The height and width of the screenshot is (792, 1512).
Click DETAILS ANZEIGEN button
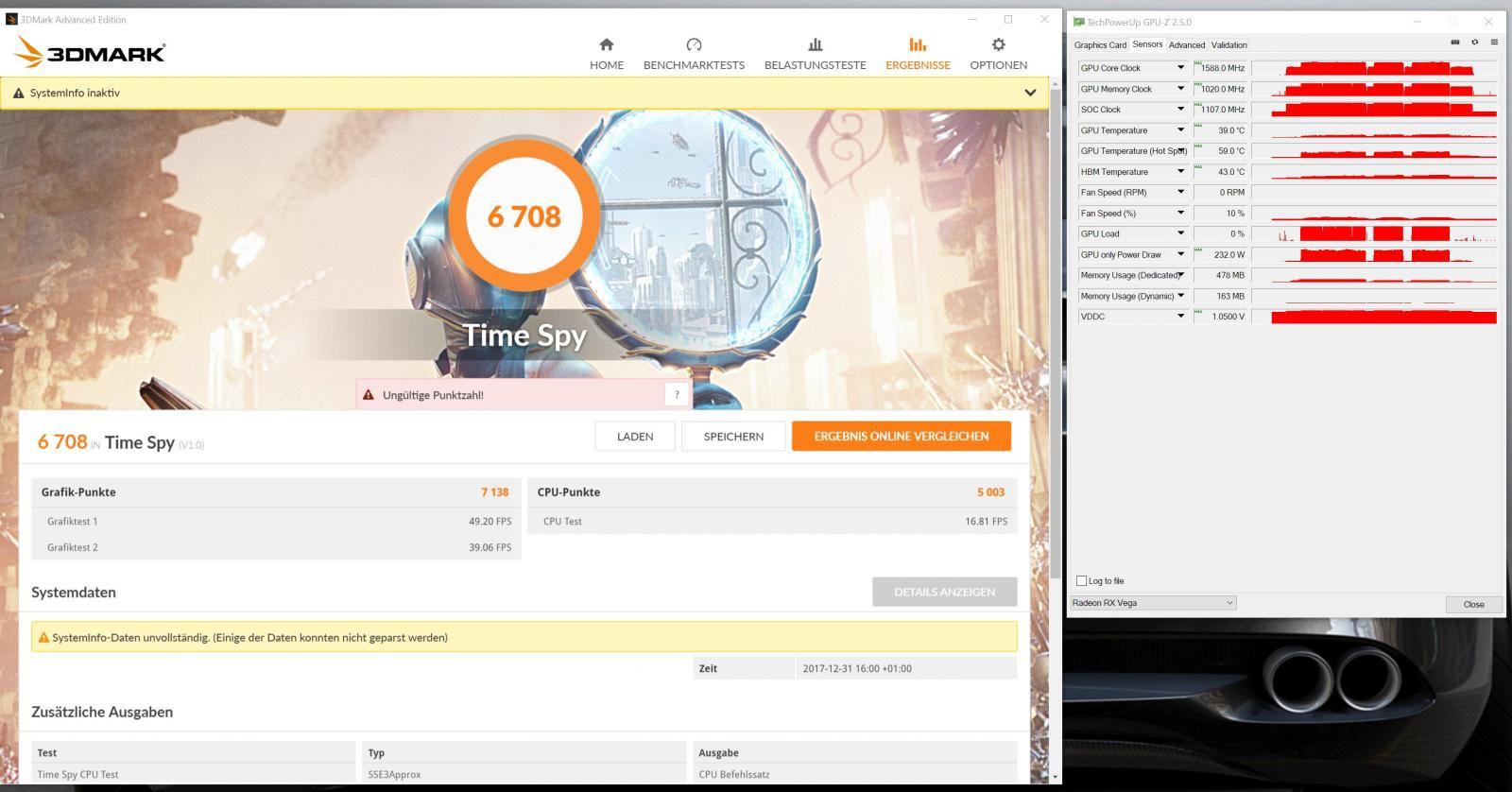click(x=944, y=592)
